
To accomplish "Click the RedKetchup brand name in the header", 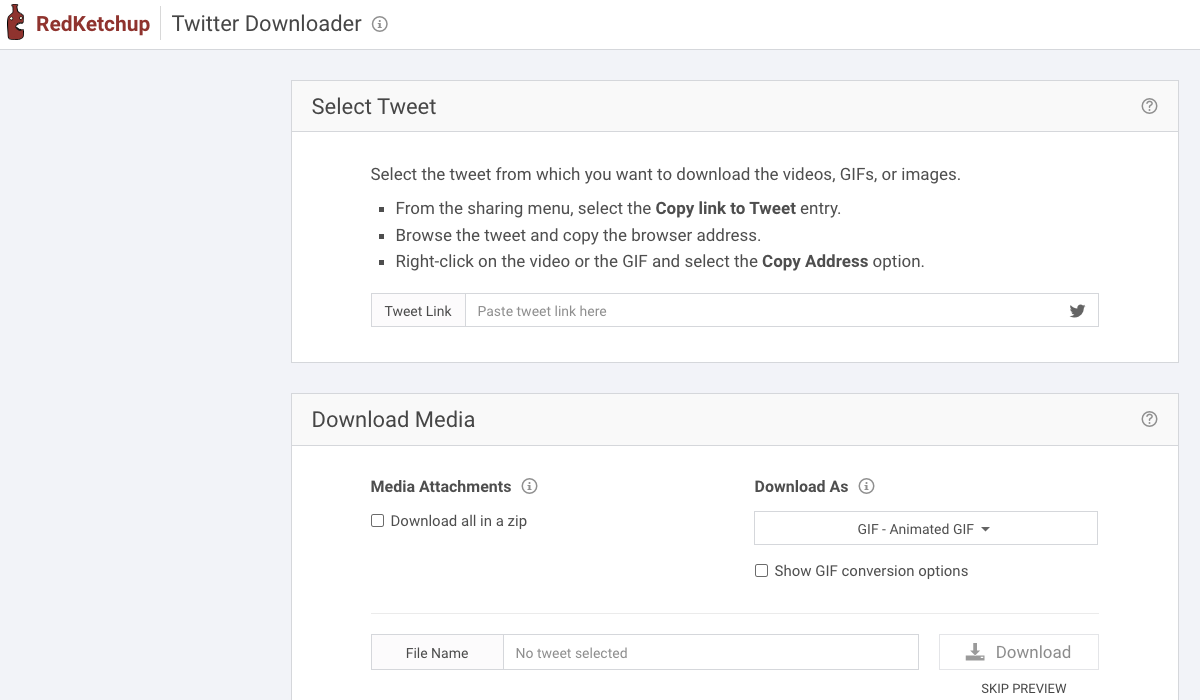I will (96, 23).
